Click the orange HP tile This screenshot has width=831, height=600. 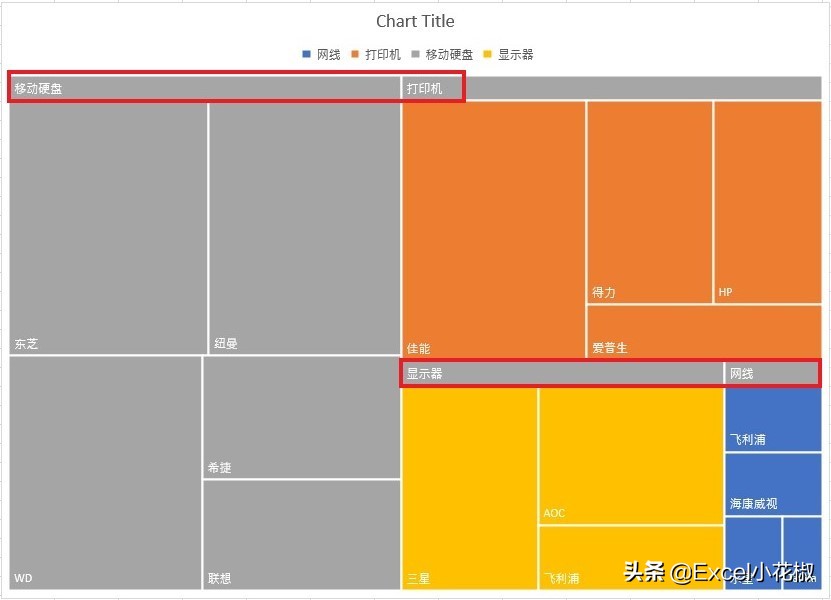point(767,202)
